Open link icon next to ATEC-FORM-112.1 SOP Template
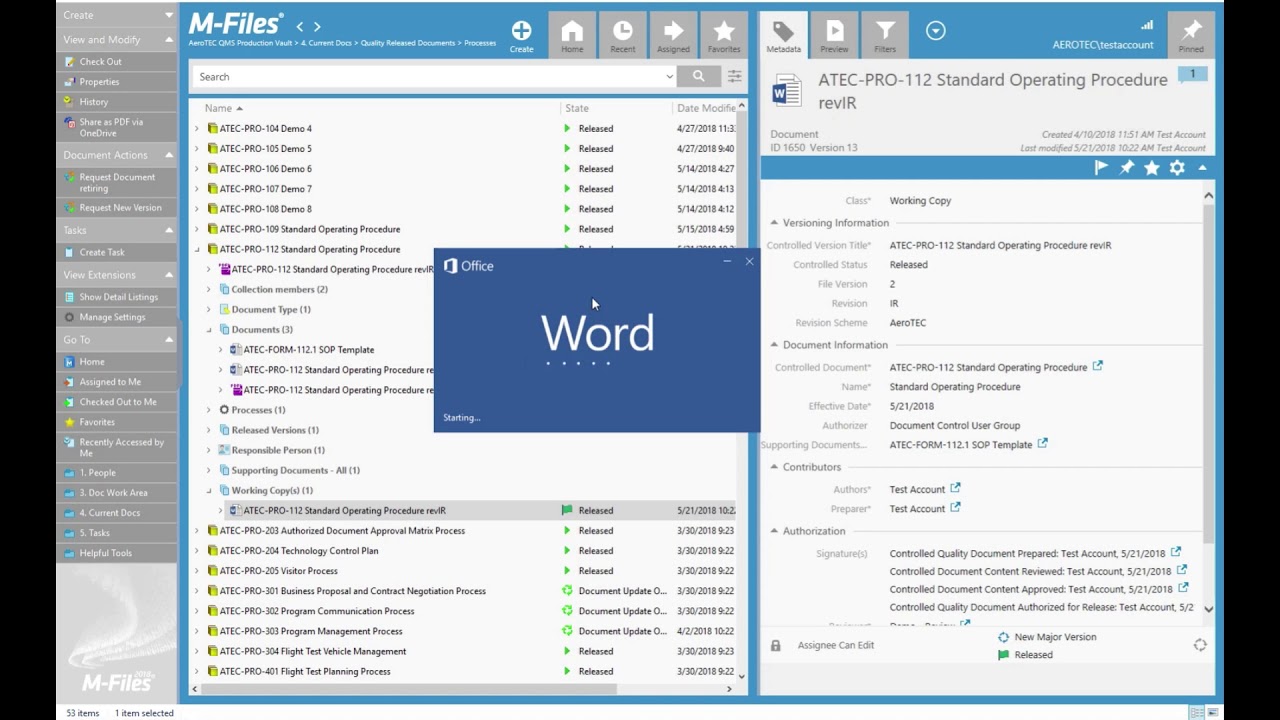The height and width of the screenshot is (720, 1280). click(x=1042, y=444)
